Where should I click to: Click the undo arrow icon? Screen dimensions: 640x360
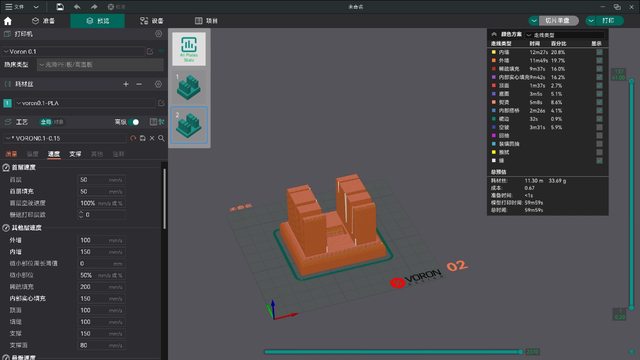click(77, 7)
